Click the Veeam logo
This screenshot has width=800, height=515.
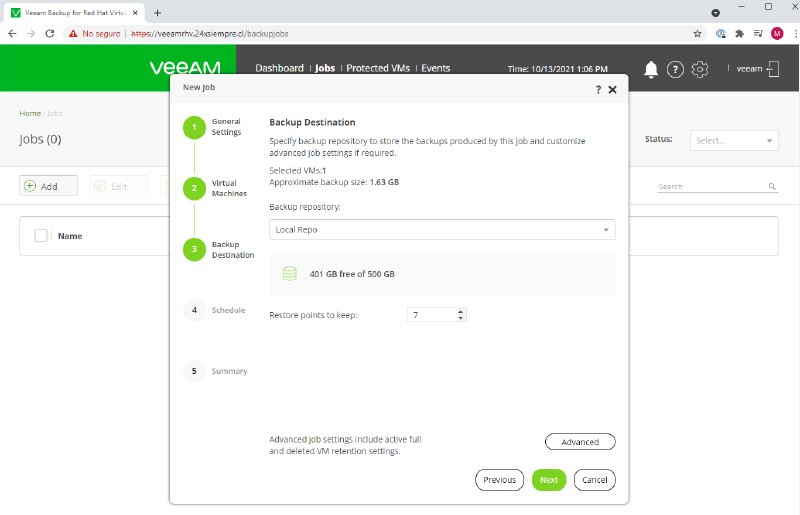point(185,68)
